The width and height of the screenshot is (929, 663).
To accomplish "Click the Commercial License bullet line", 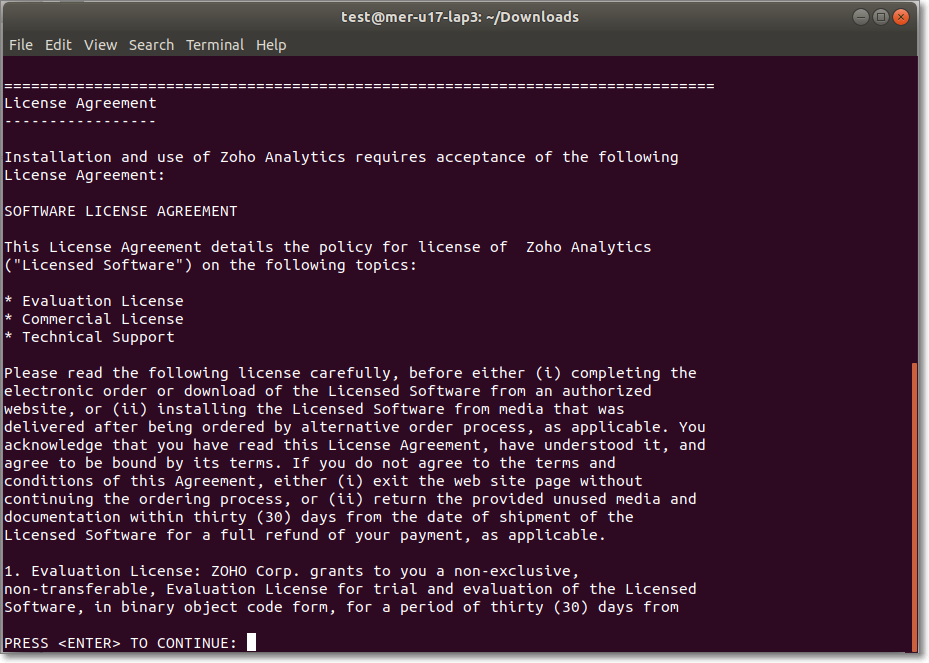I will click(94, 319).
